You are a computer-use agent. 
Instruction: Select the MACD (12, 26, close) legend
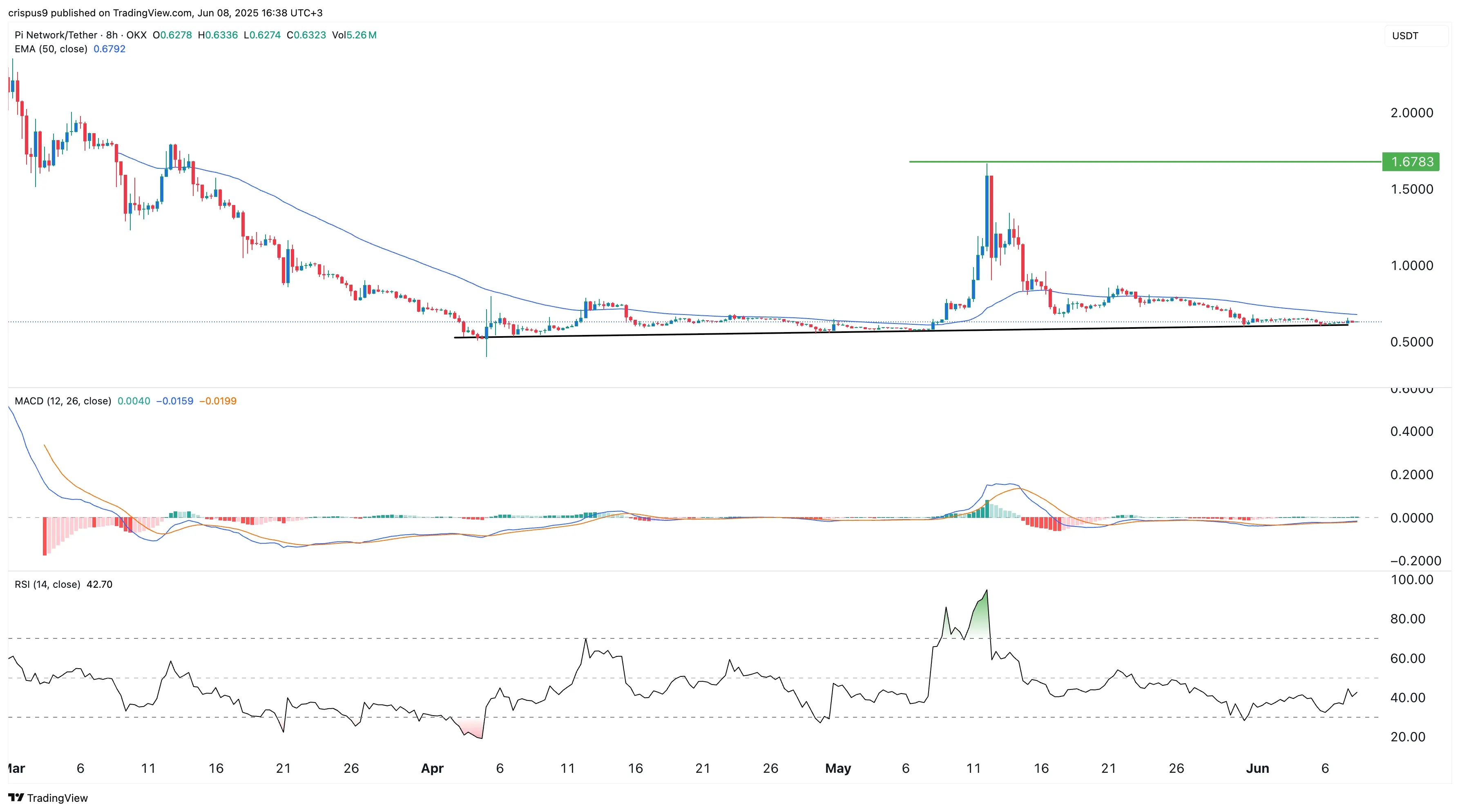63,401
